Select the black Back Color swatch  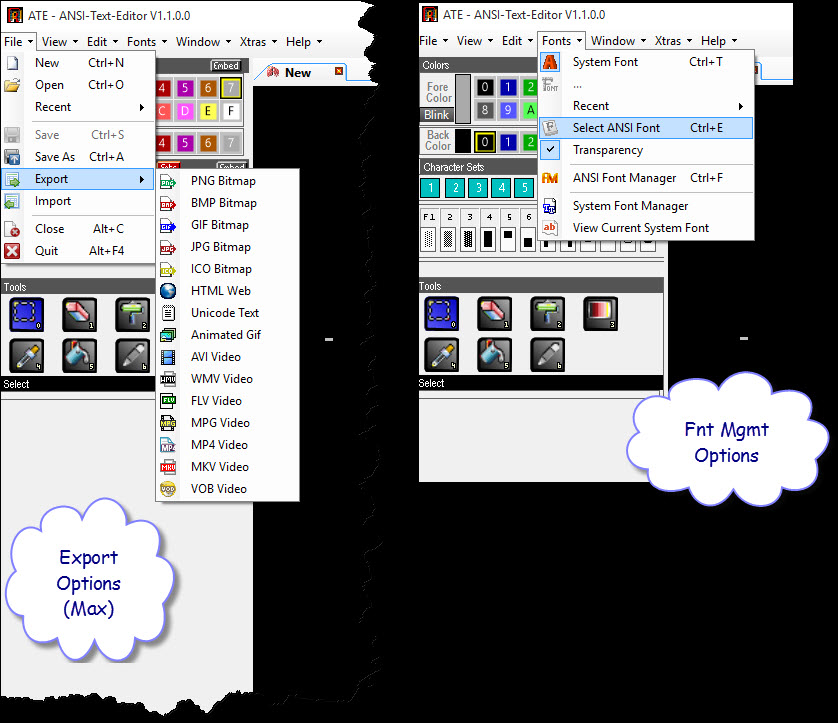465,139
